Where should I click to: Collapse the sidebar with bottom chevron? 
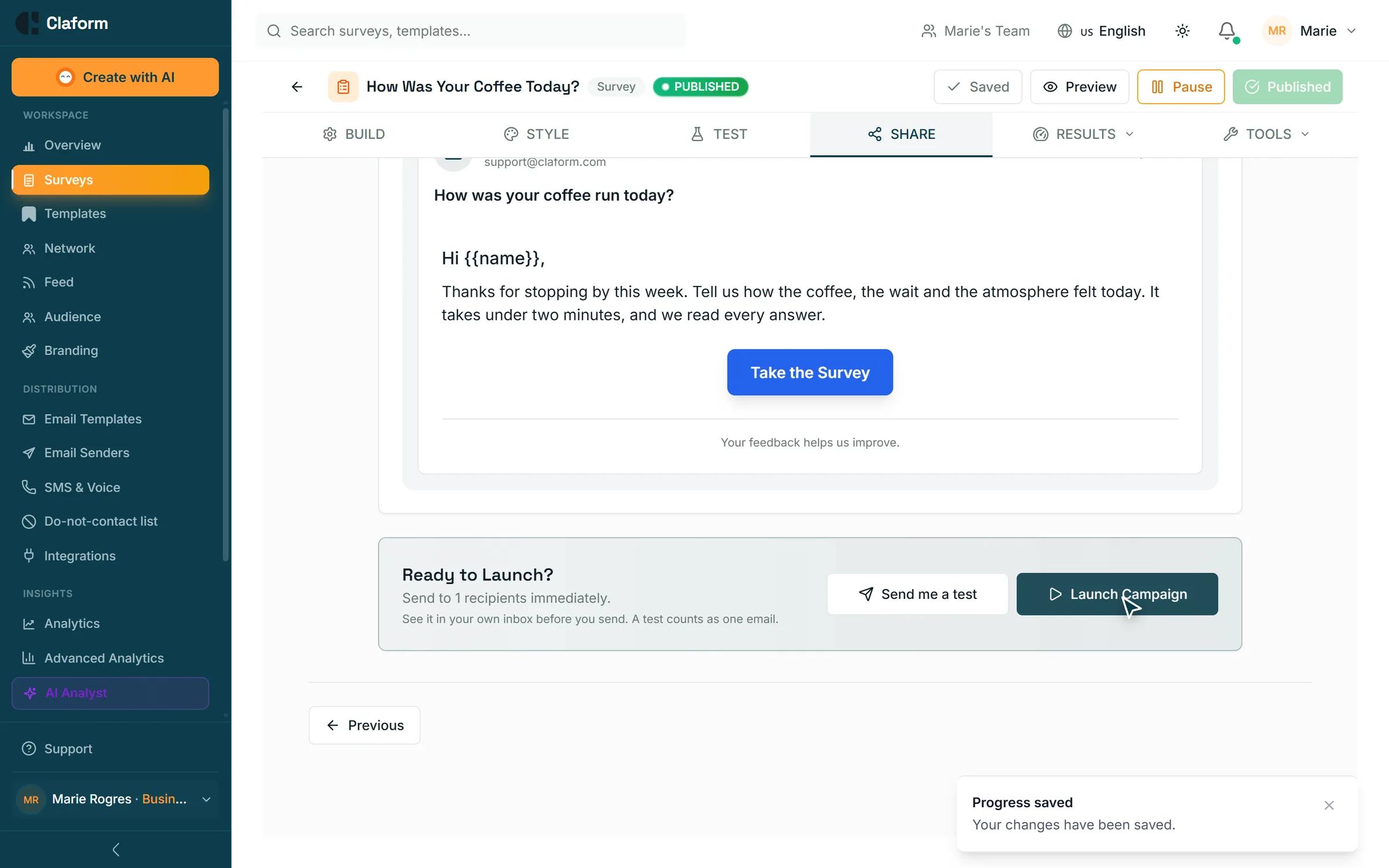(x=116, y=849)
